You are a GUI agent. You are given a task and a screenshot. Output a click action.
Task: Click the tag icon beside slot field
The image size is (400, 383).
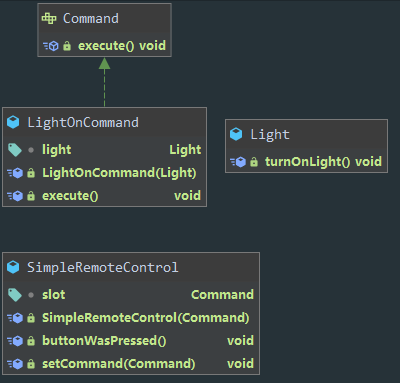[x=15, y=295]
